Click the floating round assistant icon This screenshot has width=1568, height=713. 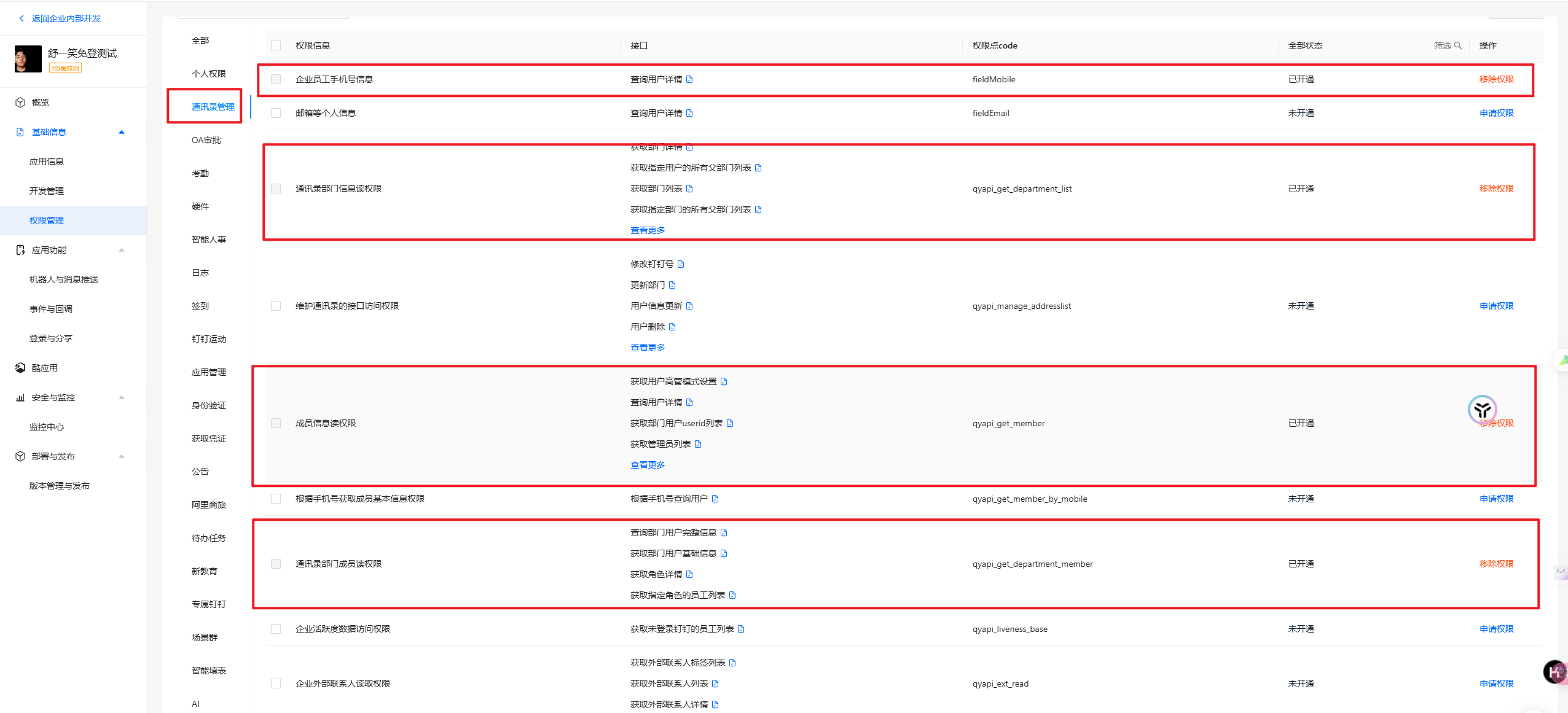(x=1482, y=410)
